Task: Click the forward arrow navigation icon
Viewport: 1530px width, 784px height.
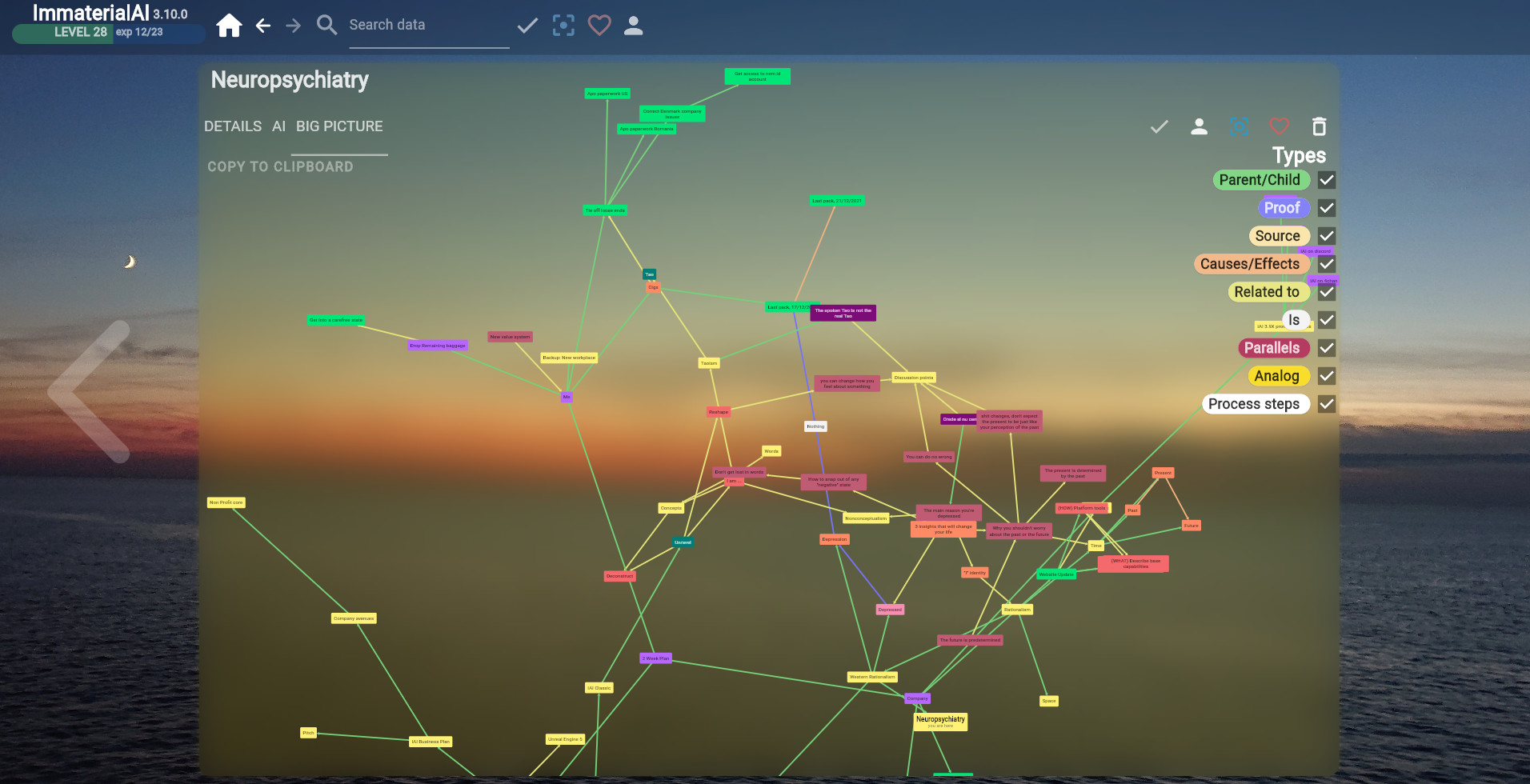Action: [x=294, y=25]
